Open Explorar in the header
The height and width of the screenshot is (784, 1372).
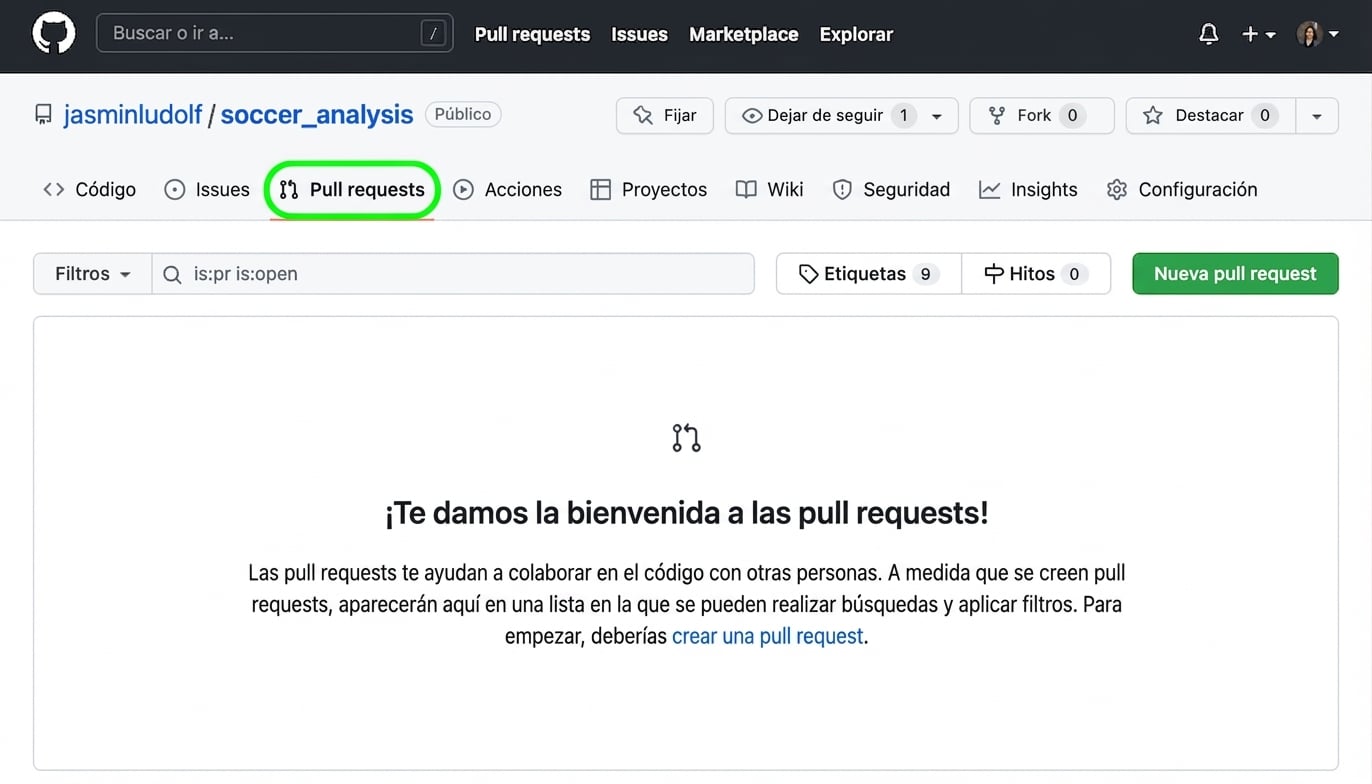tap(856, 34)
